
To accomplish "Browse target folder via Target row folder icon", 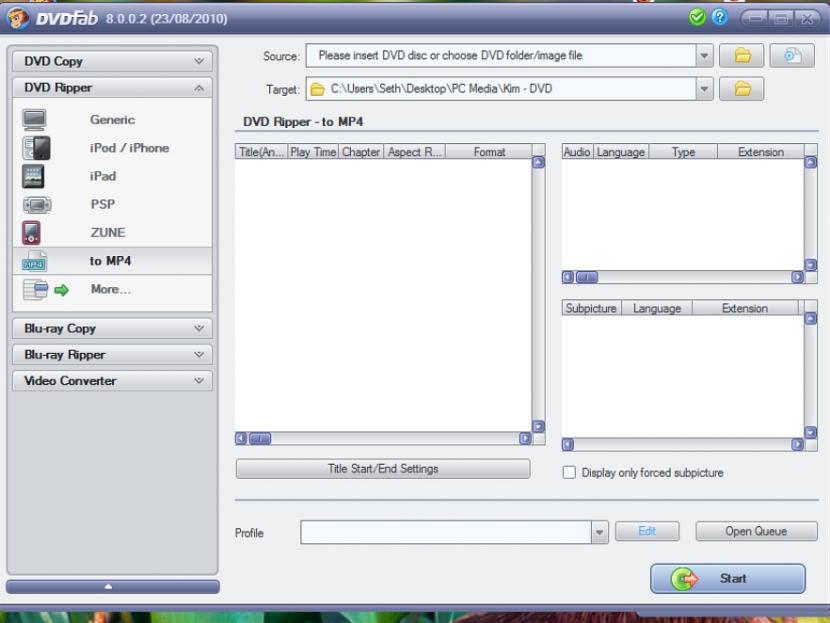I will (x=742, y=89).
